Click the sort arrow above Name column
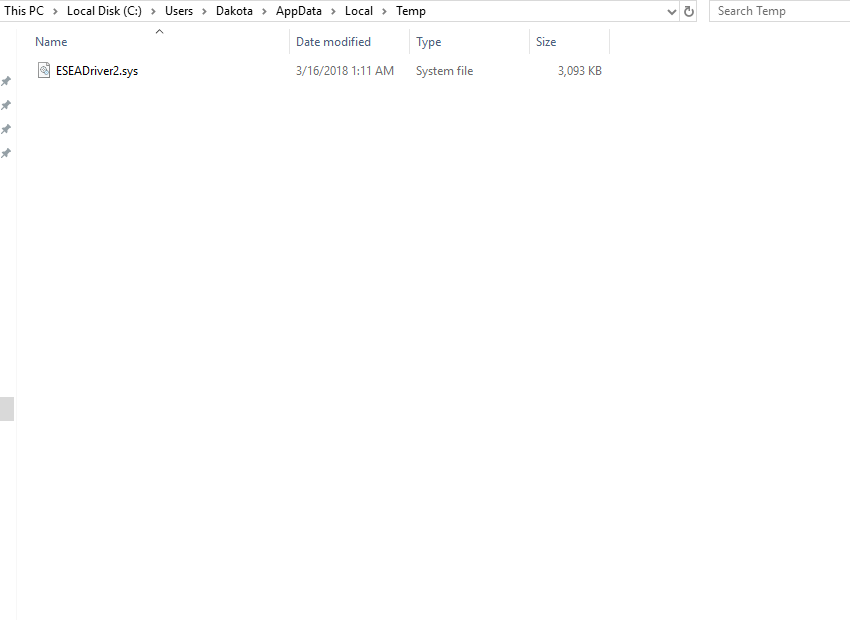 [159, 32]
